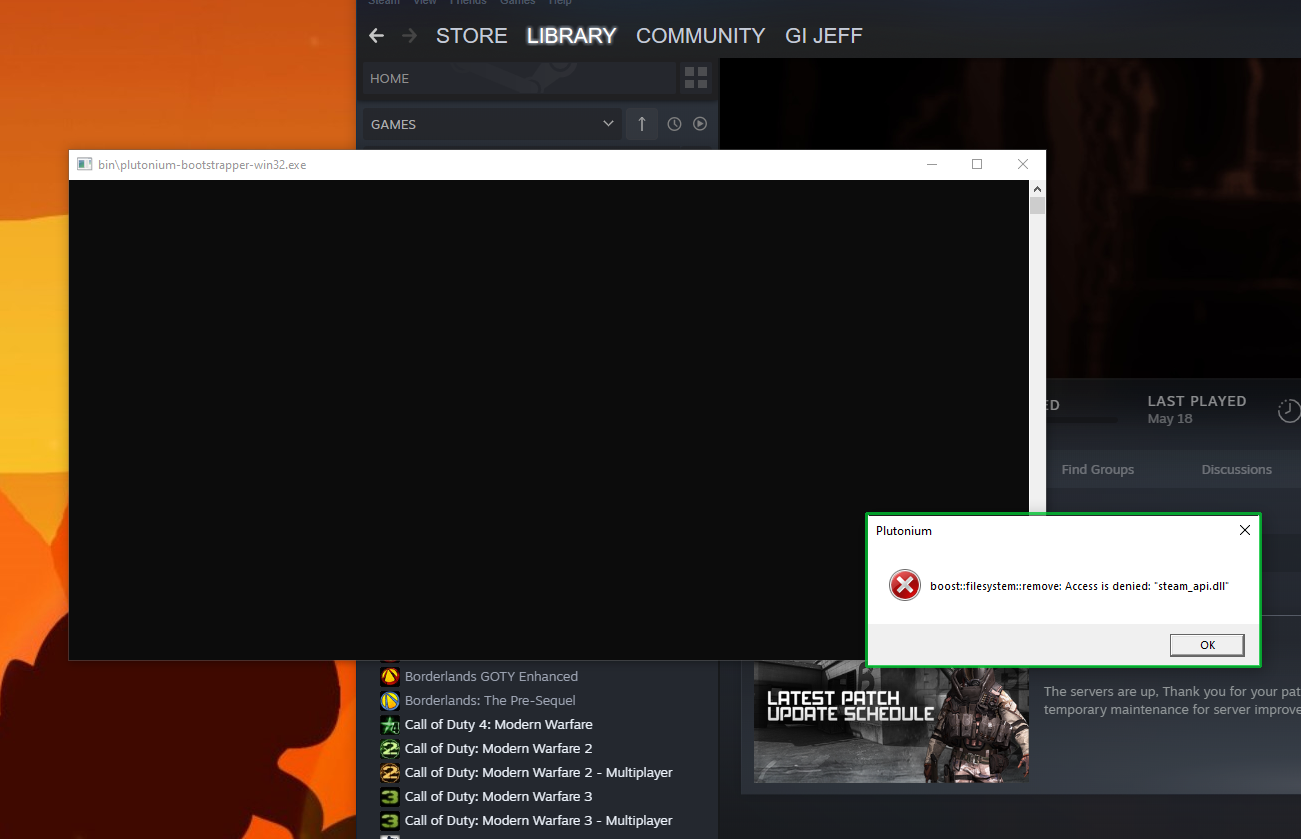Open the Latest Patch Update Schedule thumbnail
Viewport: 1301px width, 839px height.
coord(891,721)
